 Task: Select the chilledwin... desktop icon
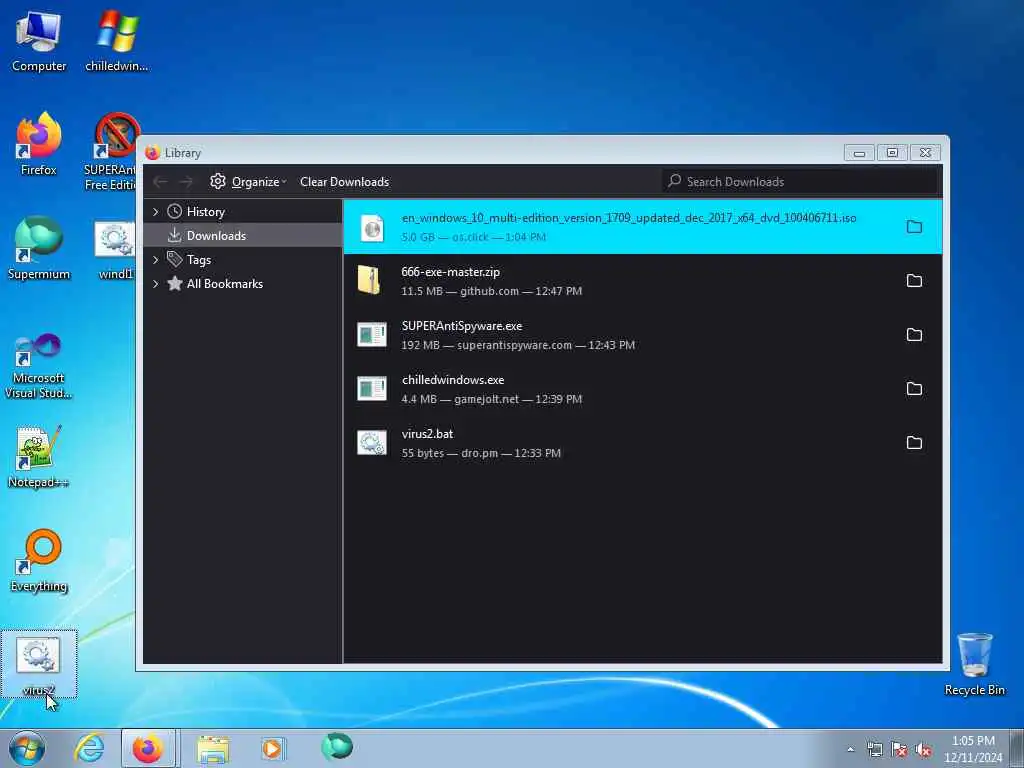pyautogui.click(x=116, y=42)
